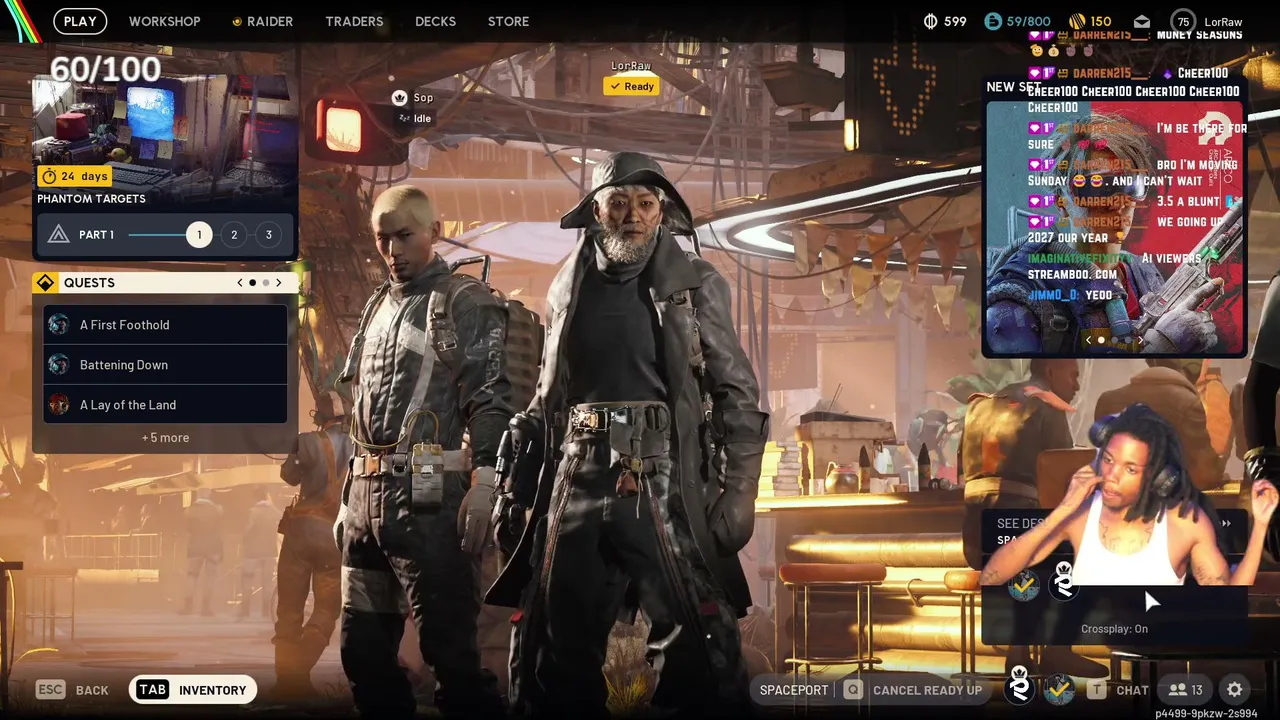The height and width of the screenshot is (720, 1280).
Task: Click the Idle status label under Sop
Action: pyautogui.click(x=422, y=118)
